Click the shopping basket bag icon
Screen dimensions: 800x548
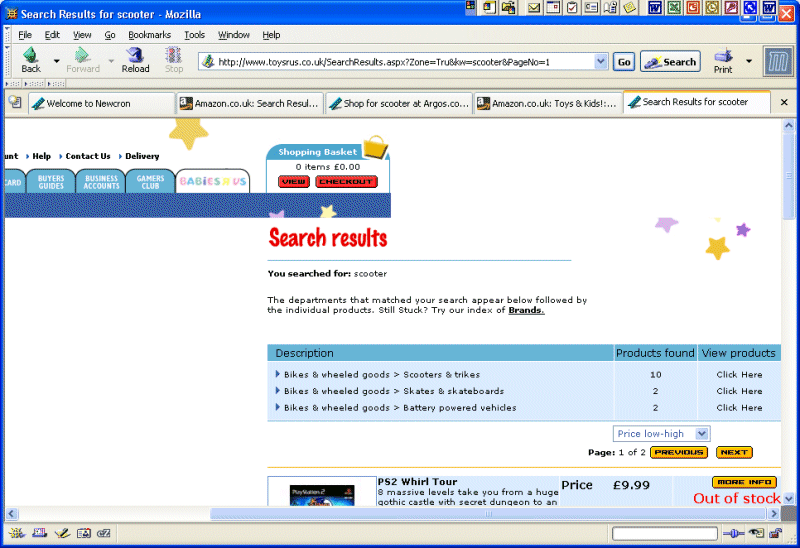click(x=375, y=147)
